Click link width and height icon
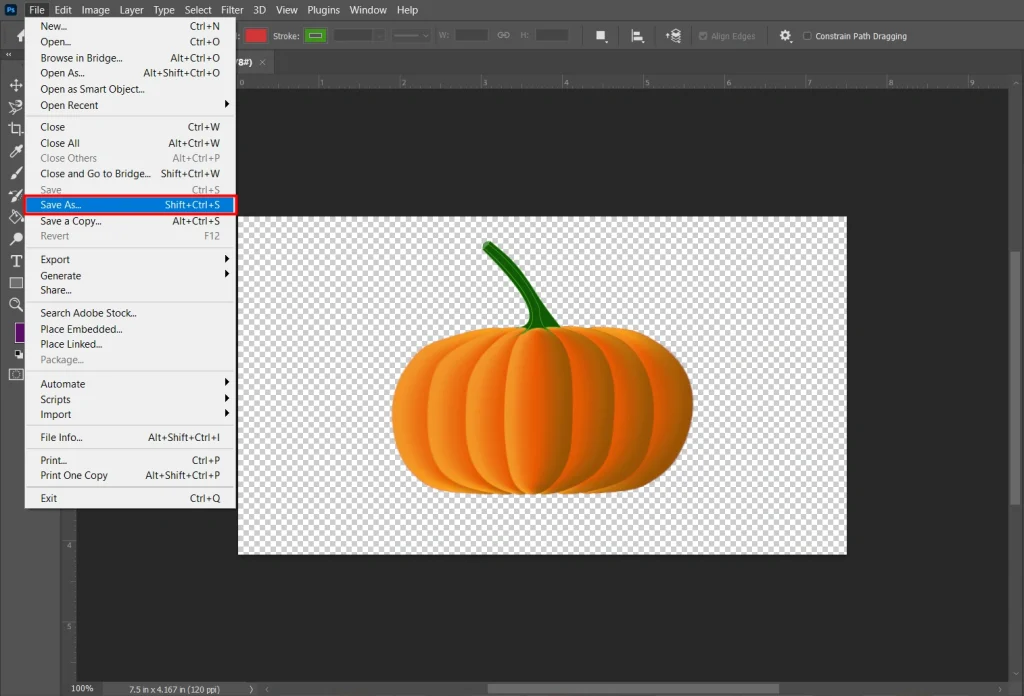The height and width of the screenshot is (696, 1024). (x=504, y=35)
